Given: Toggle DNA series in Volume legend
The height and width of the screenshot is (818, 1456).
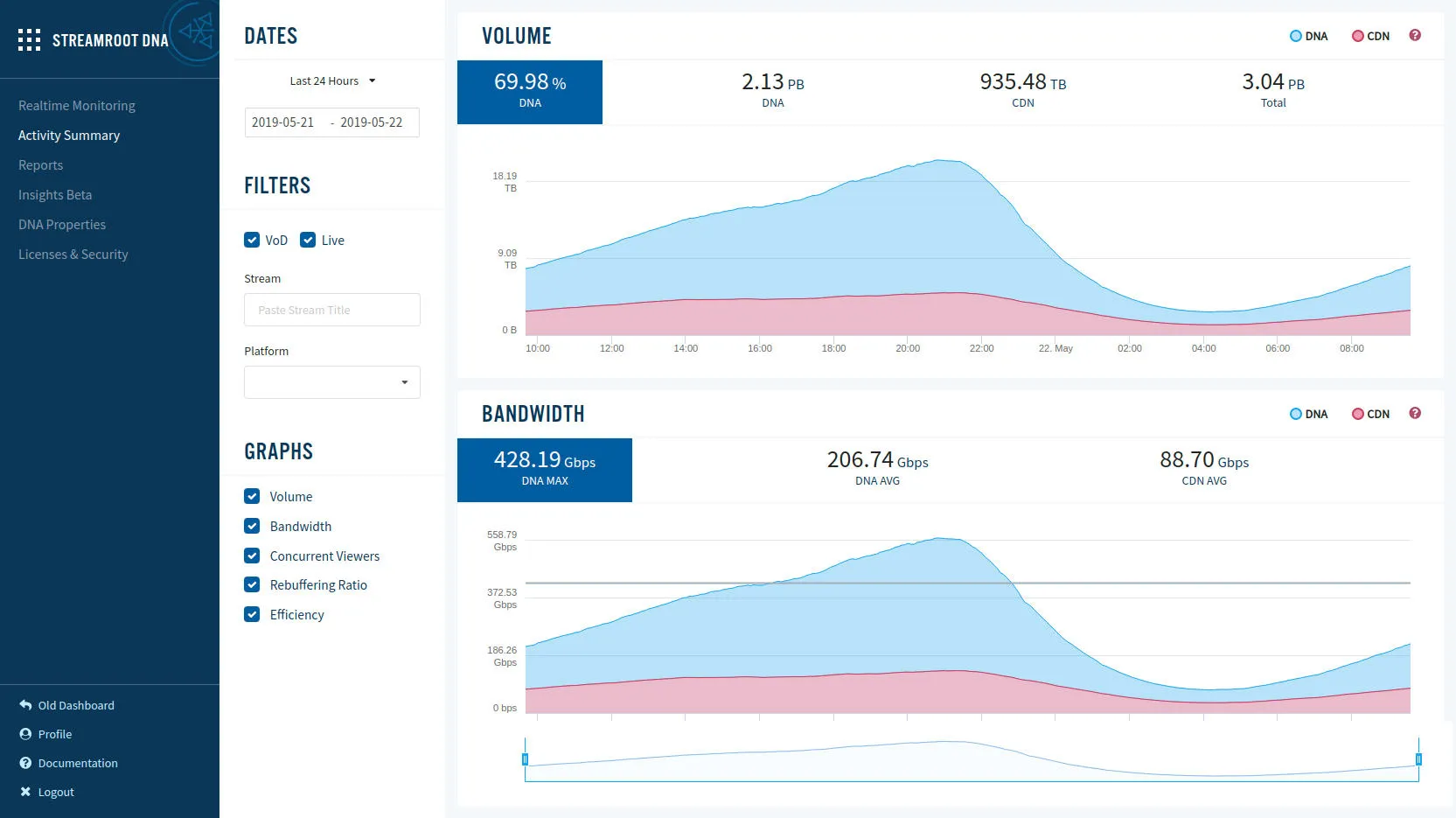Looking at the screenshot, I should point(1308,36).
